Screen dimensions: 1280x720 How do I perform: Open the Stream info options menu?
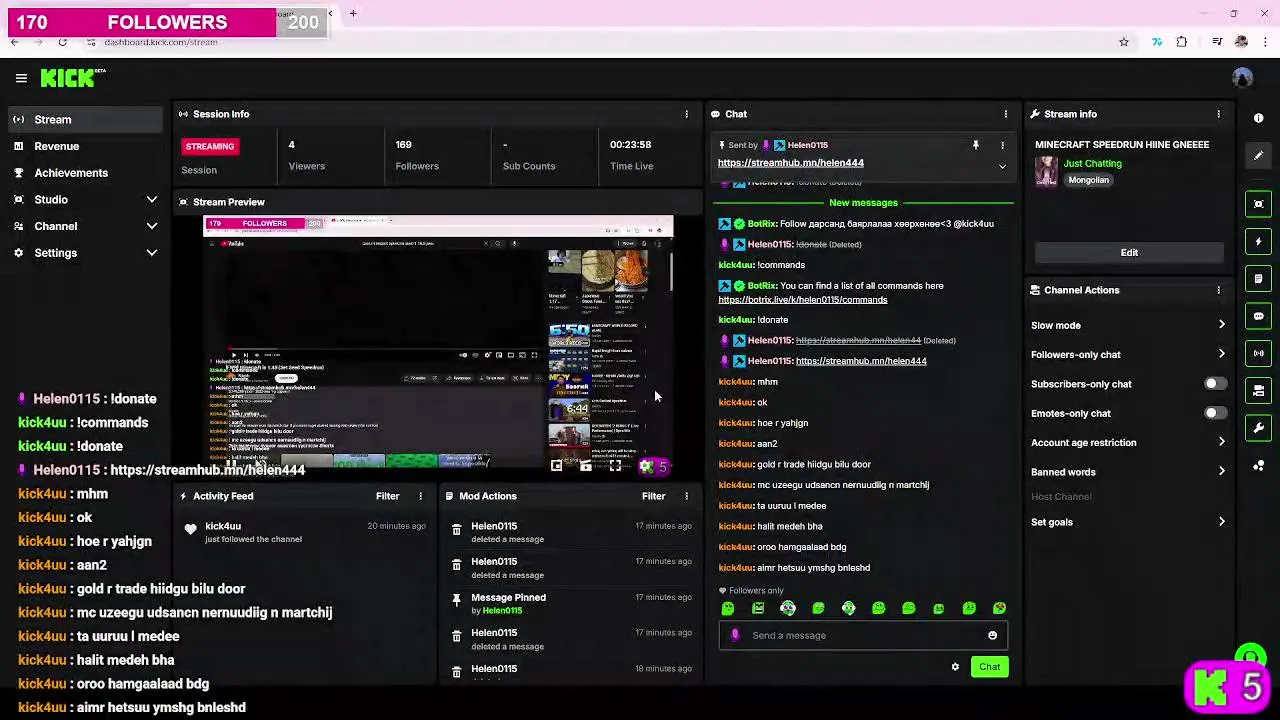(1218, 114)
